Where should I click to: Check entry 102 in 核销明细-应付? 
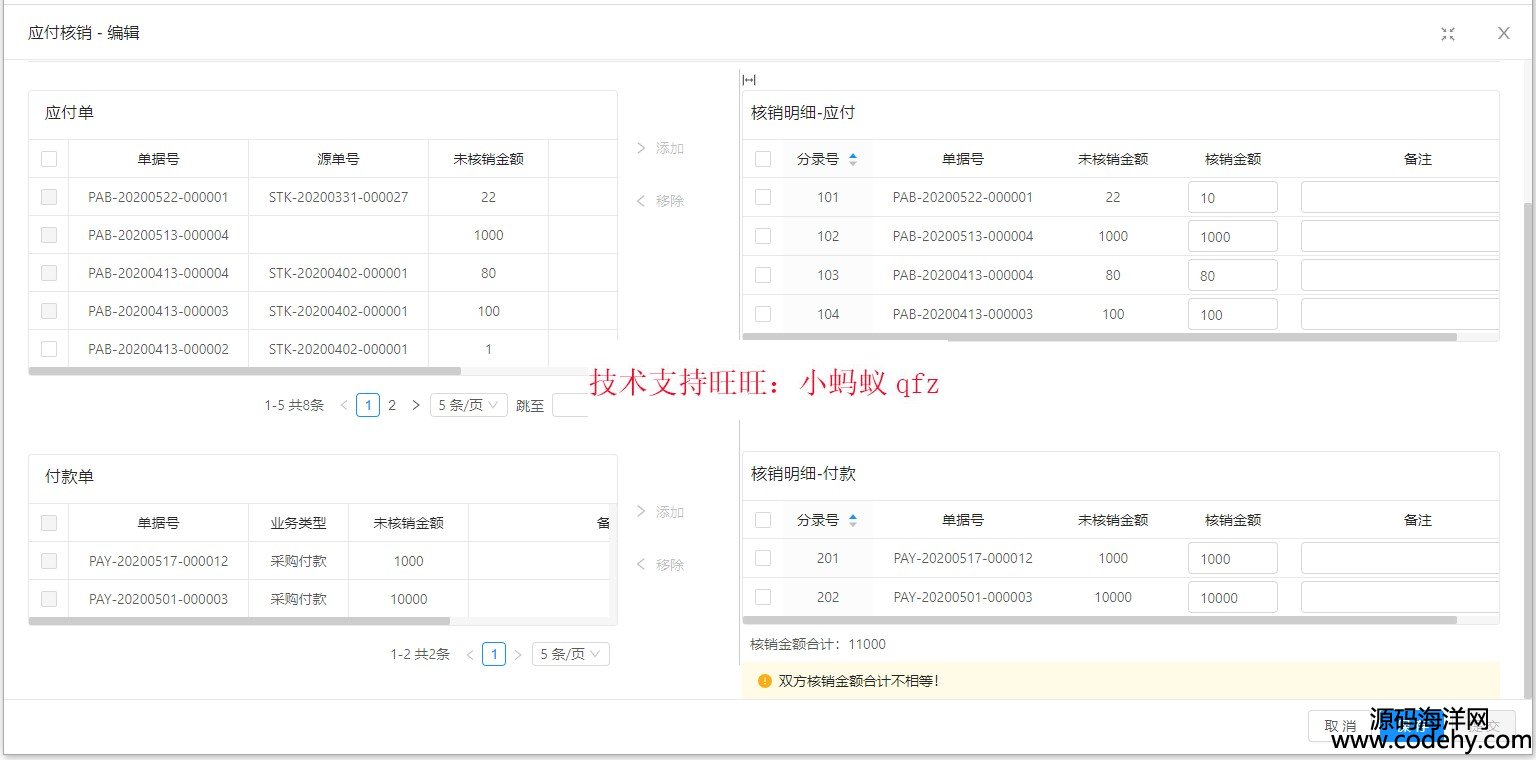point(763,236)
